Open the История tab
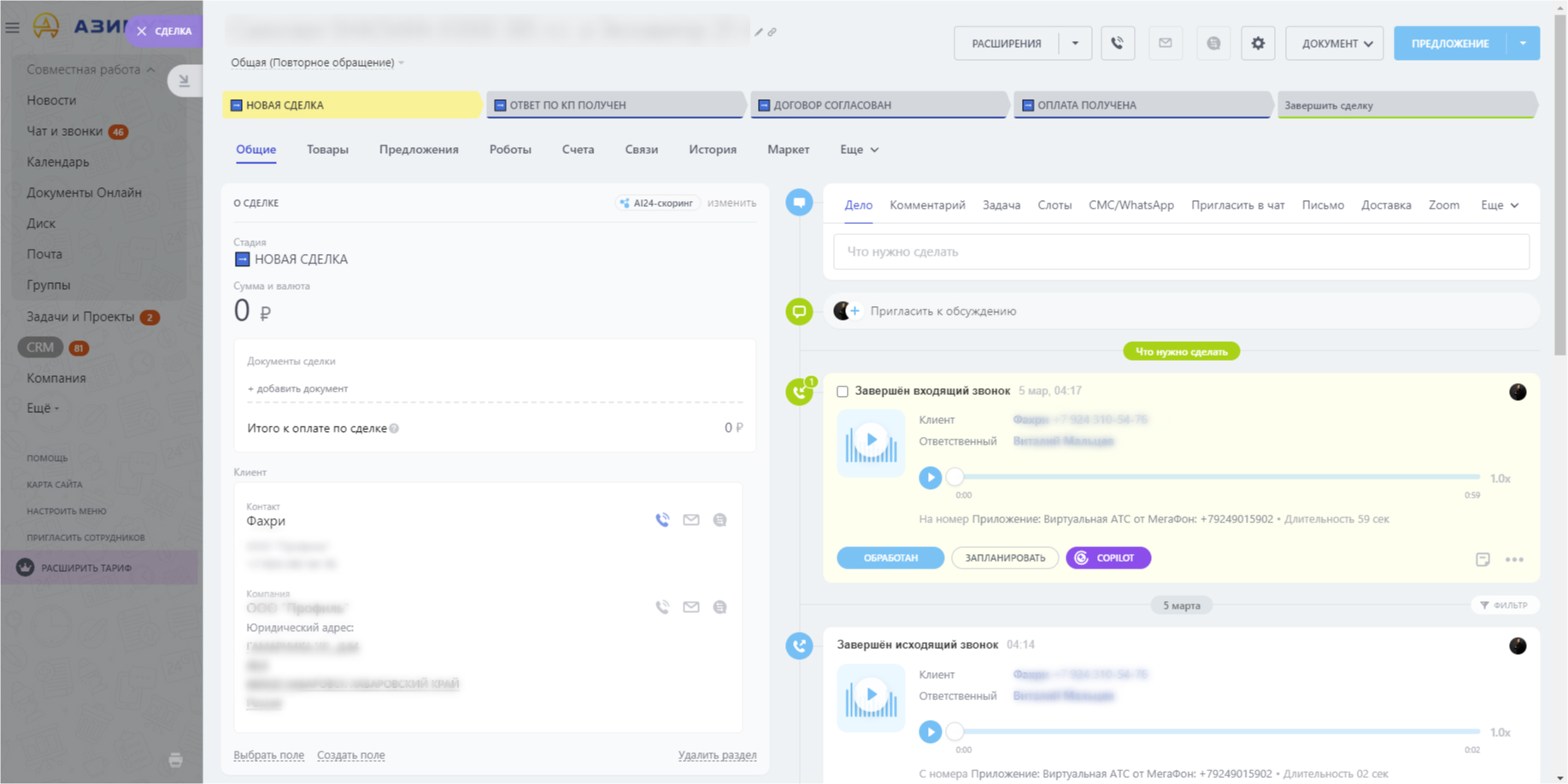 (x=713, y=150)
